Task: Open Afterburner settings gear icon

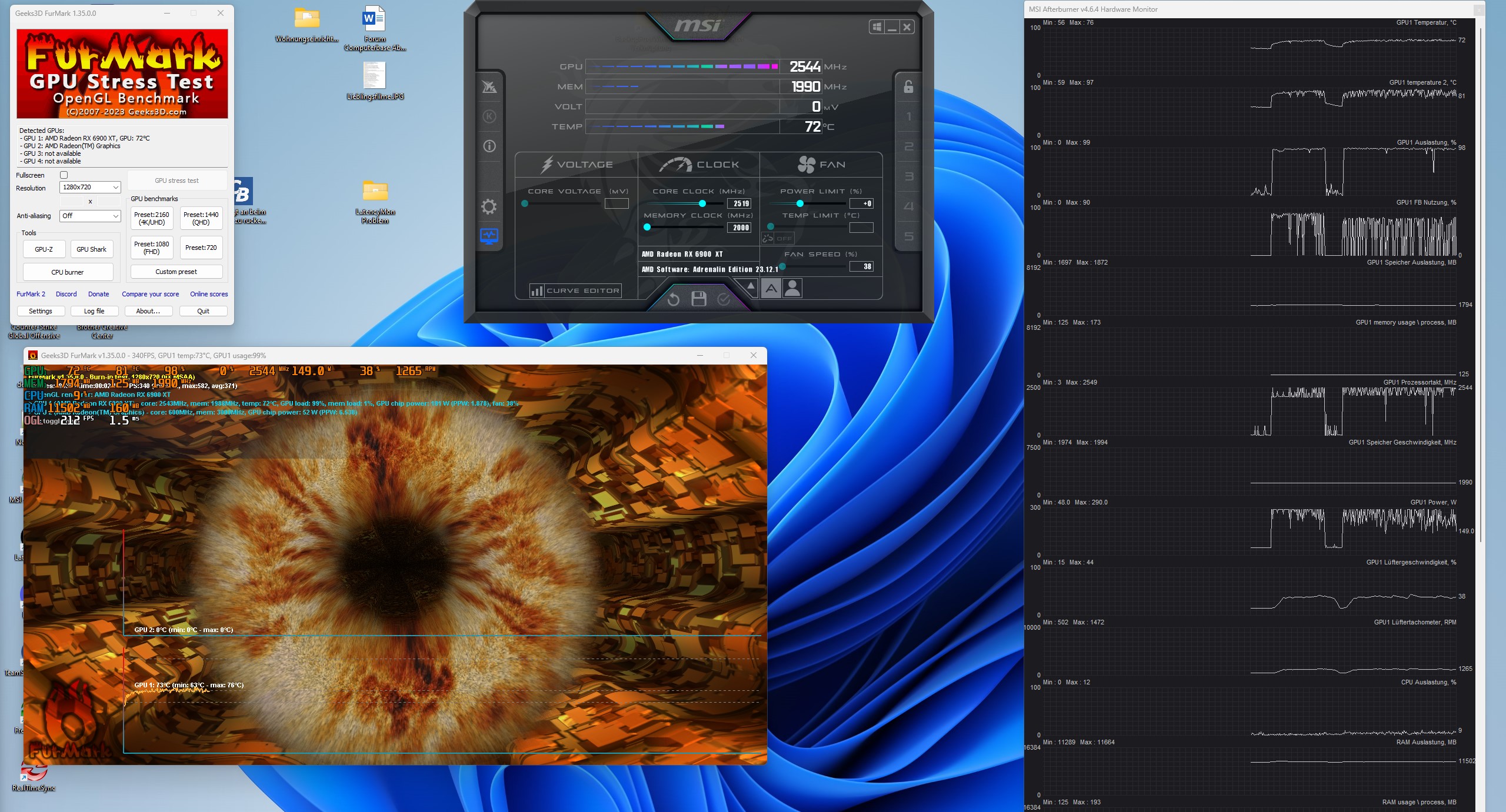Action: pos(489,206)
